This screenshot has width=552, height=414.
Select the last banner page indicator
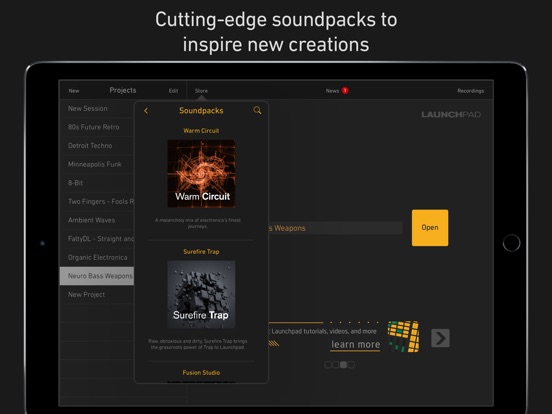coord(351,365)
